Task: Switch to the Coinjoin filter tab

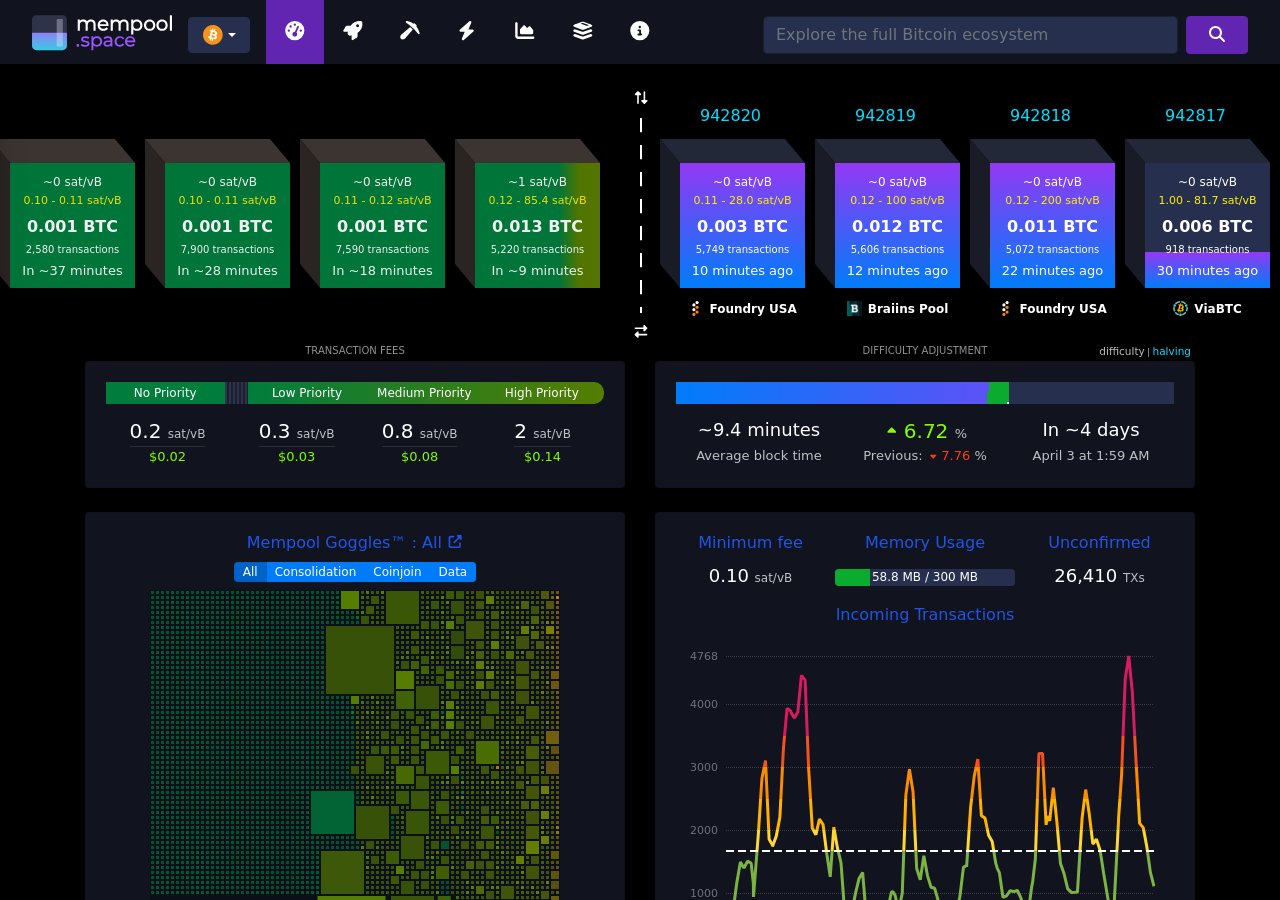Action: point(397,572)
